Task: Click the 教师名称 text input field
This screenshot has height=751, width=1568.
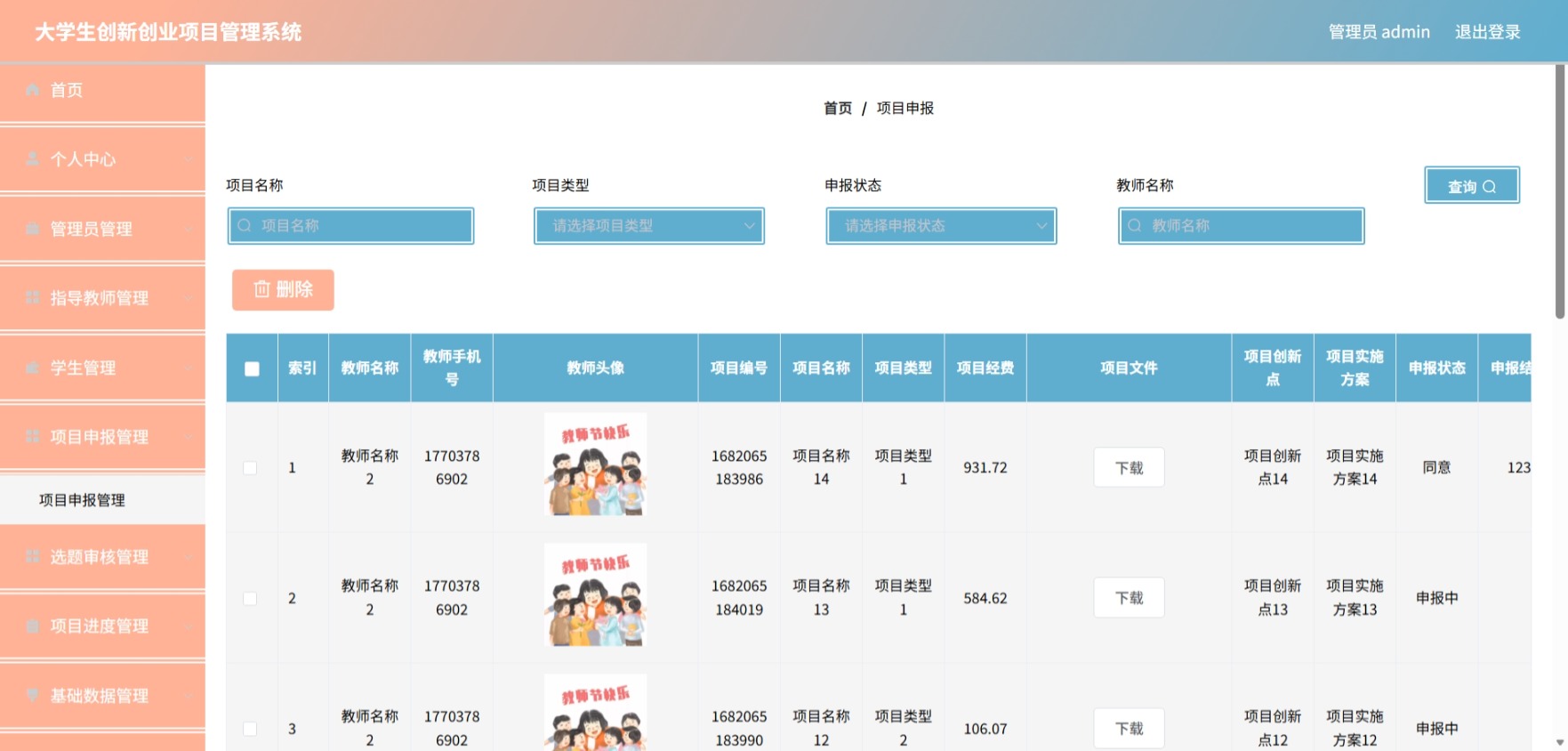Action: (1241, 226)
